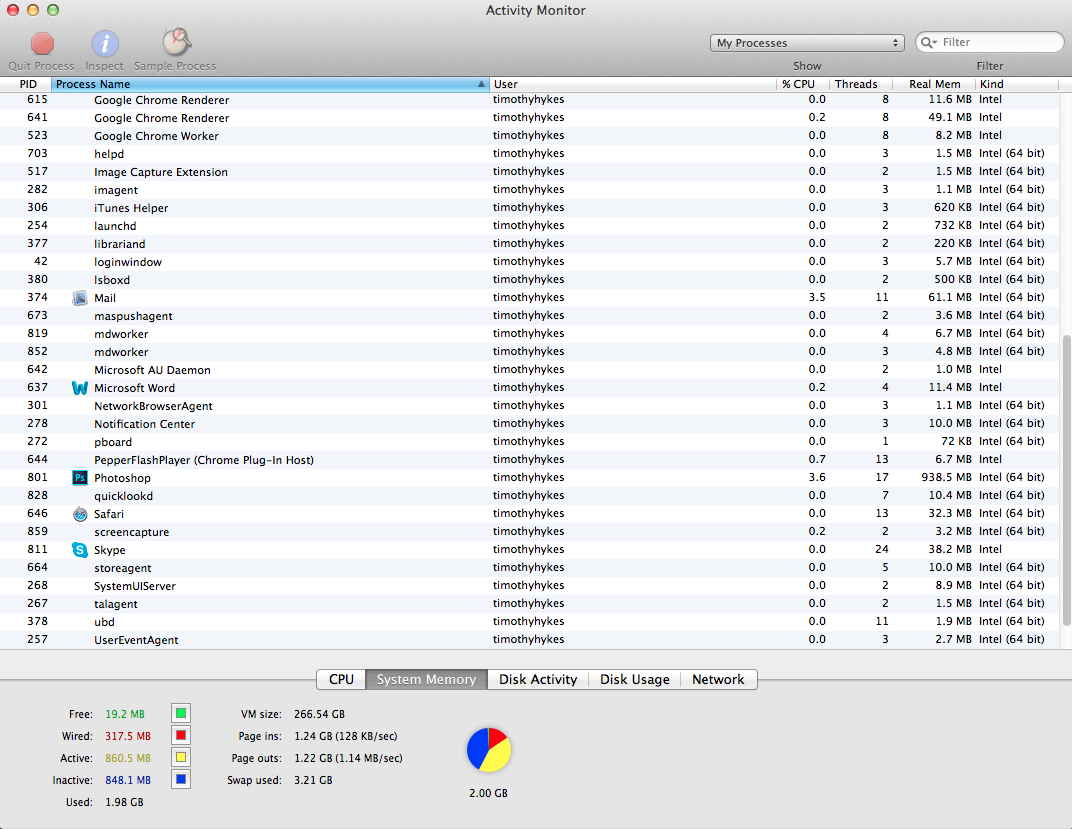1072x829 pixels.
Task: Select the Image Capture Extension row
Action: pos(530,172)
